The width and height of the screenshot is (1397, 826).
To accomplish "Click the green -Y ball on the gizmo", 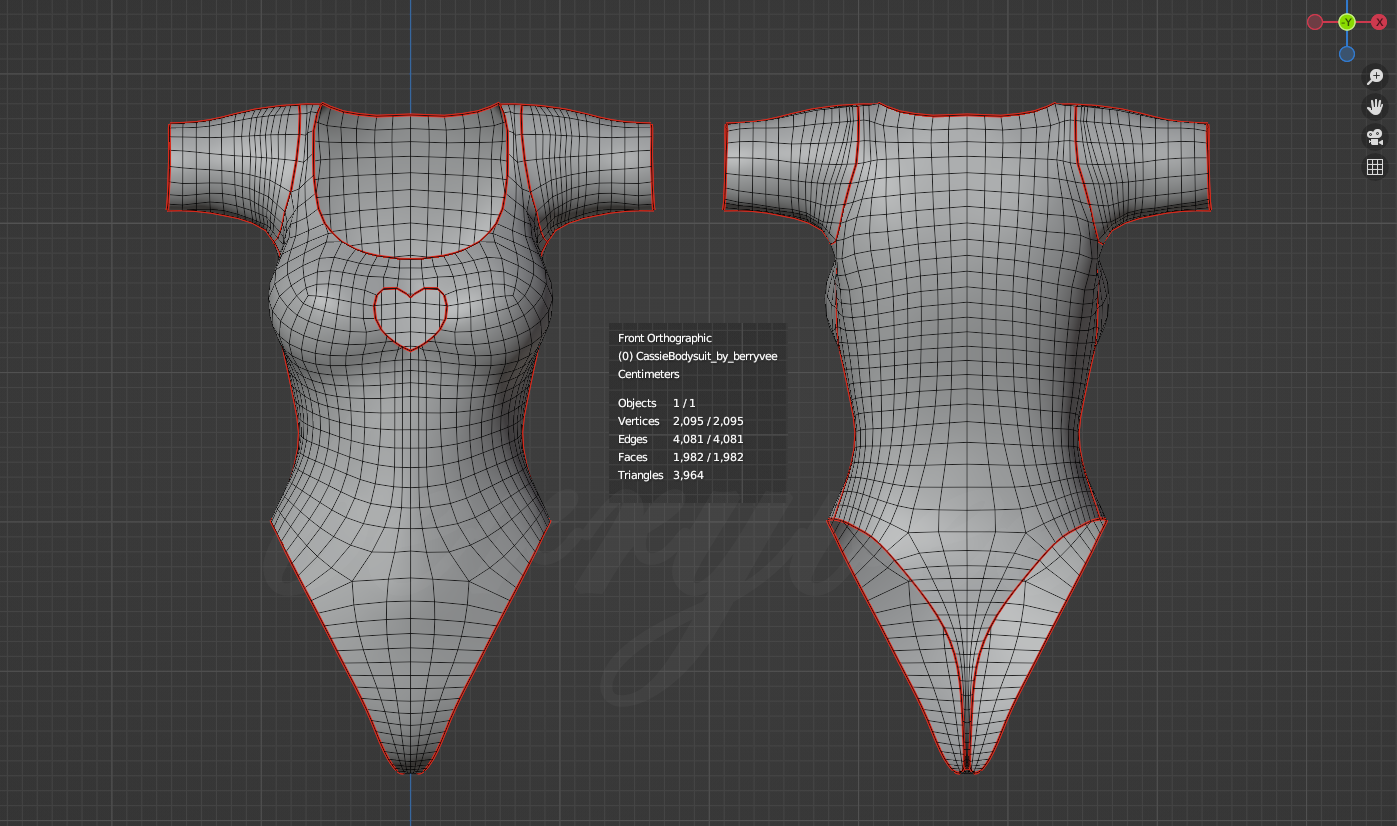I will [1345, 20].
